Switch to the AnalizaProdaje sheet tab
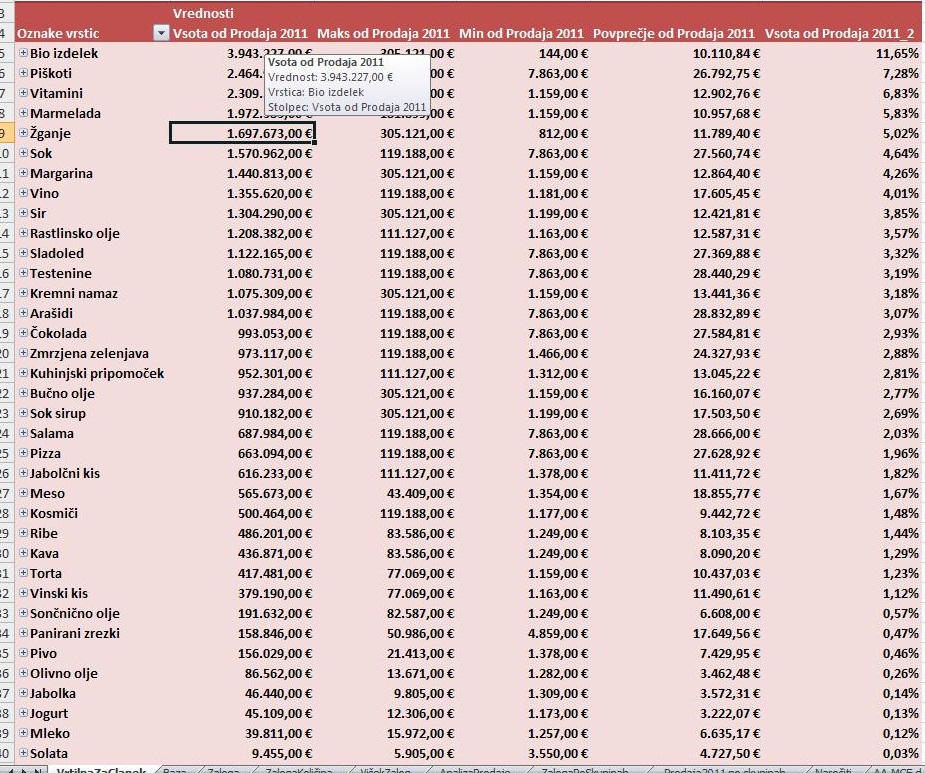 pyautogui.click(x=475, y=769)
